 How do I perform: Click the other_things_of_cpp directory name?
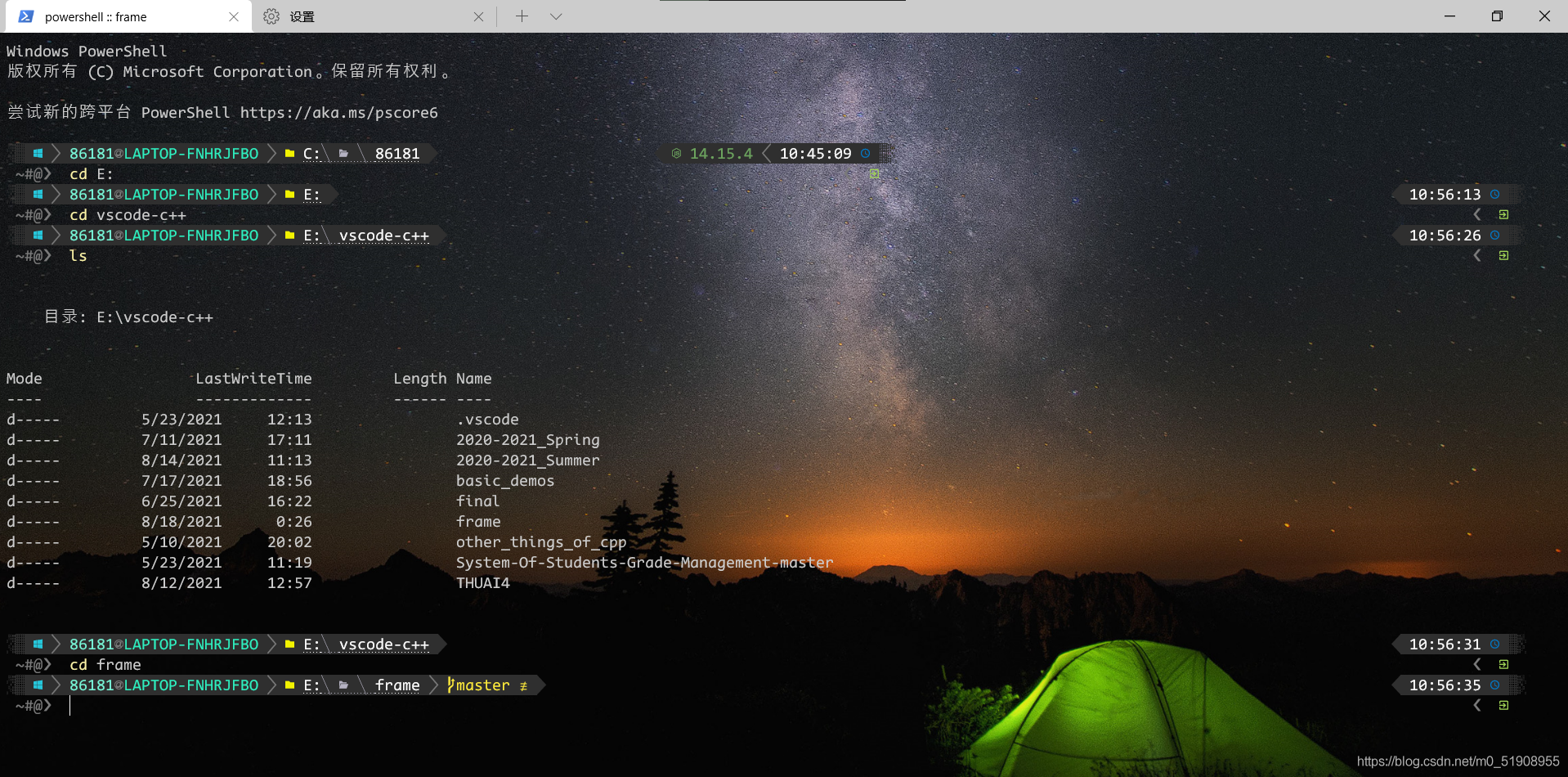point(541,542)
